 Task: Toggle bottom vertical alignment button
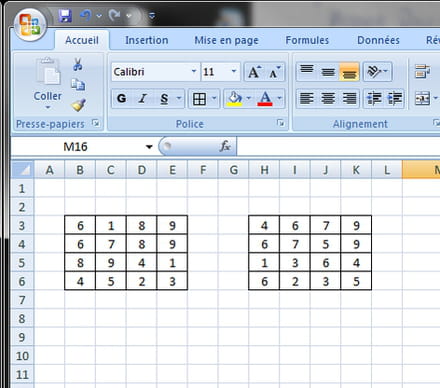[349, 72]
